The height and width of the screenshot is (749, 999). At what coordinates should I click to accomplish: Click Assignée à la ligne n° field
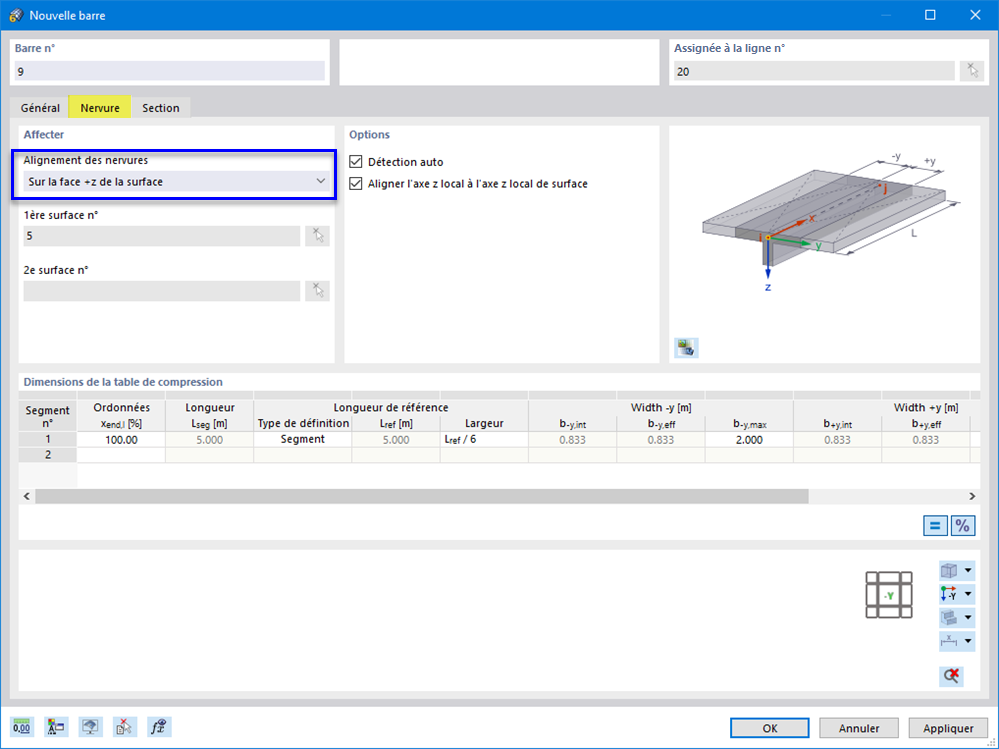(814, 71)
